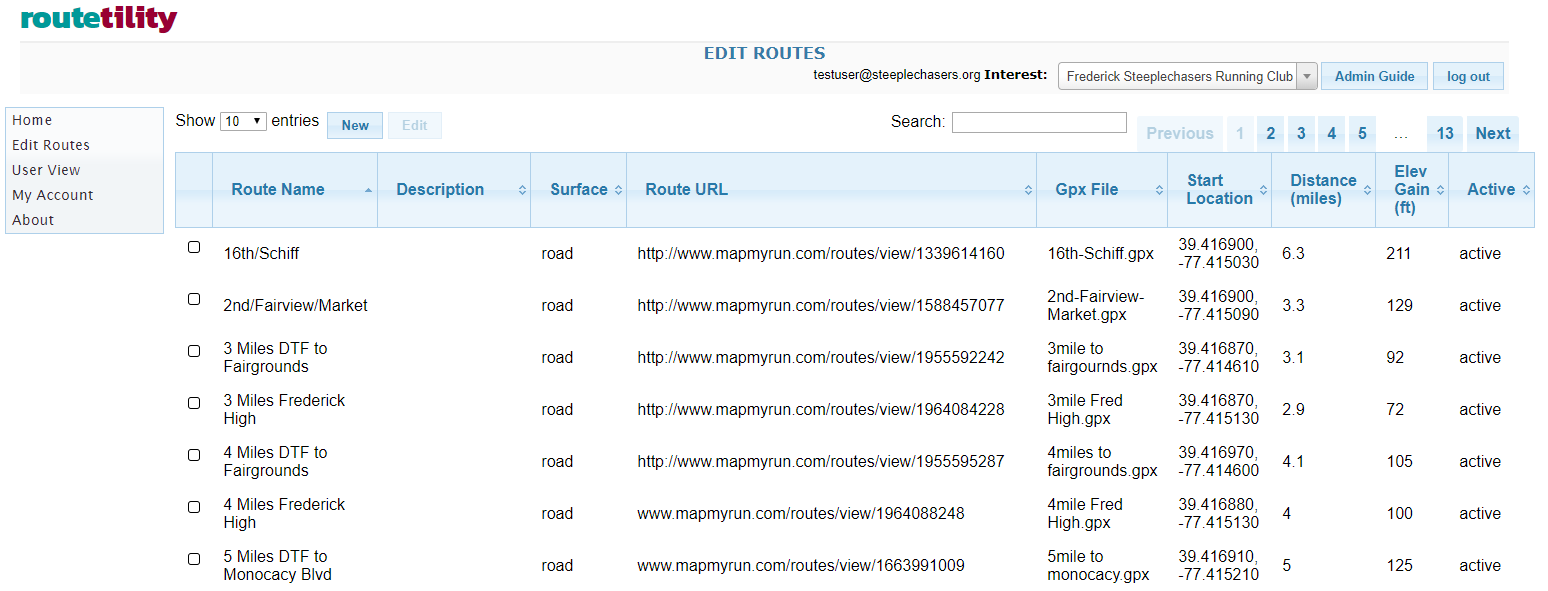Click mapmyrun URL ending 1964084228
This screenshot has width=1548, height=591.
(x=821, y=410)
